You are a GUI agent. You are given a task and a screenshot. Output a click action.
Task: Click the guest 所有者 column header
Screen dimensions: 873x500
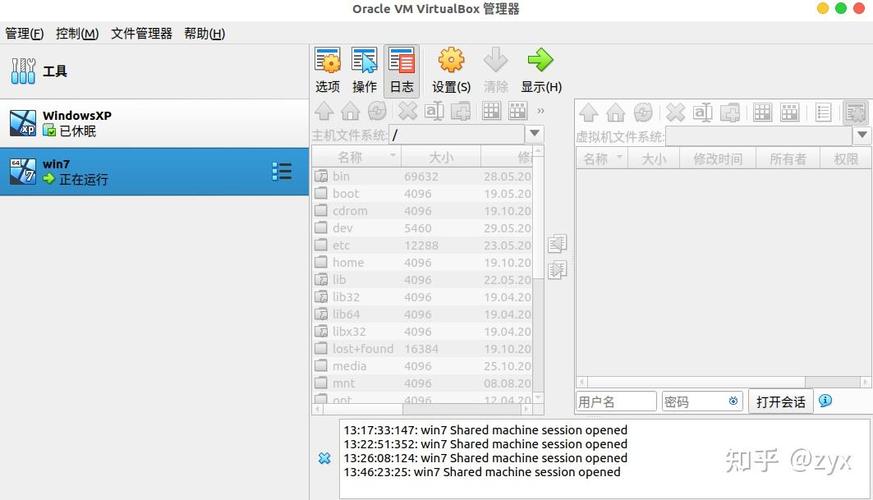point(788,159)
